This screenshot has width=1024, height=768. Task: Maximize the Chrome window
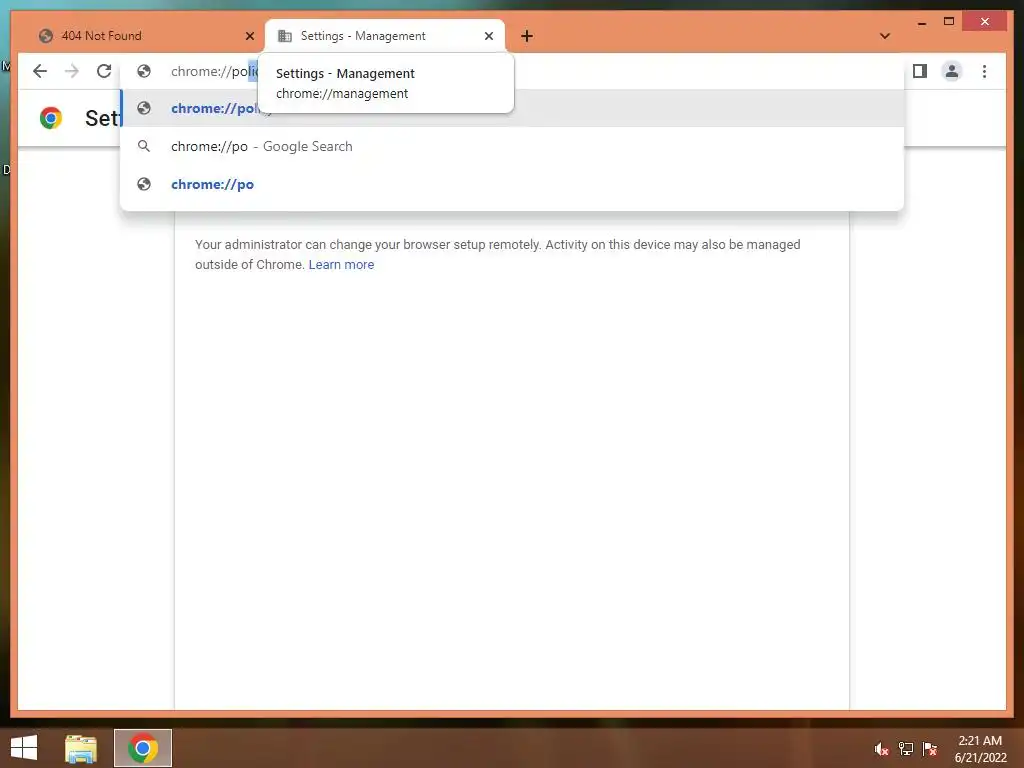[949, 22]
